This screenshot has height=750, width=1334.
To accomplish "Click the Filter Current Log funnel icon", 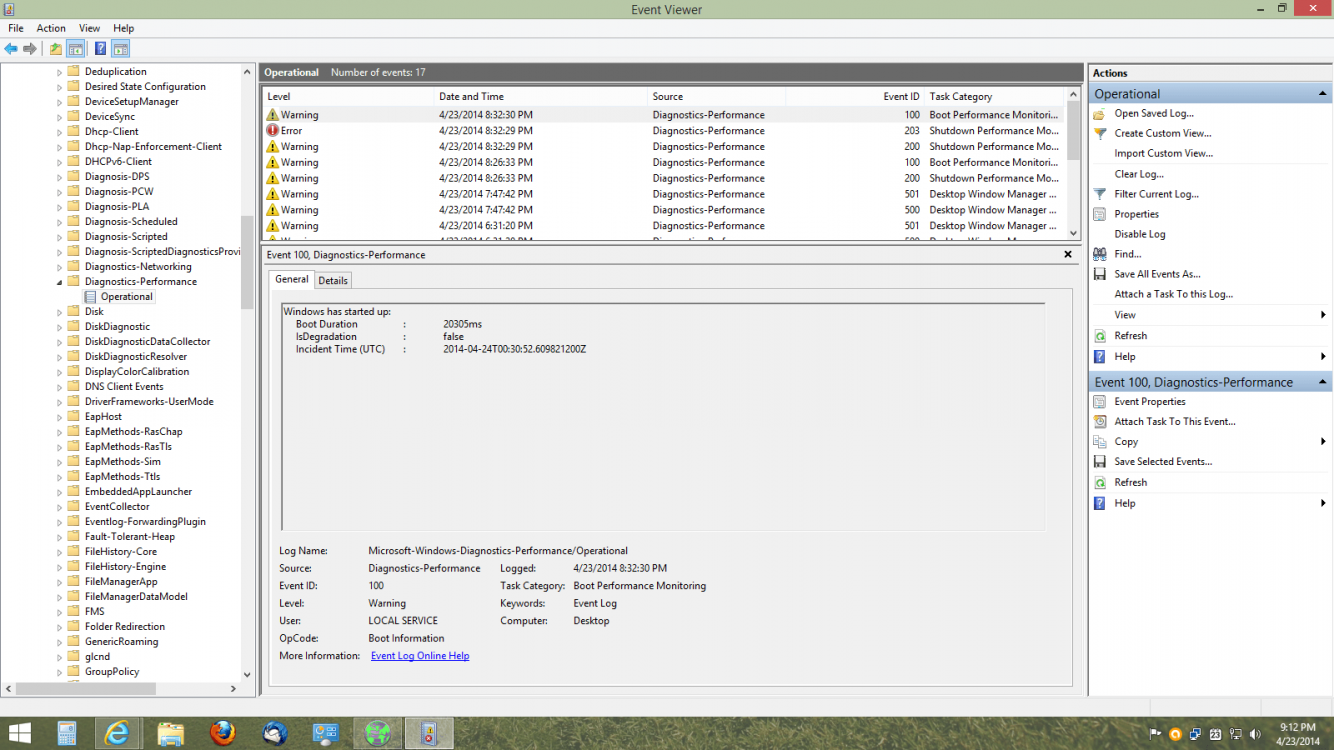I will 1100,194.
